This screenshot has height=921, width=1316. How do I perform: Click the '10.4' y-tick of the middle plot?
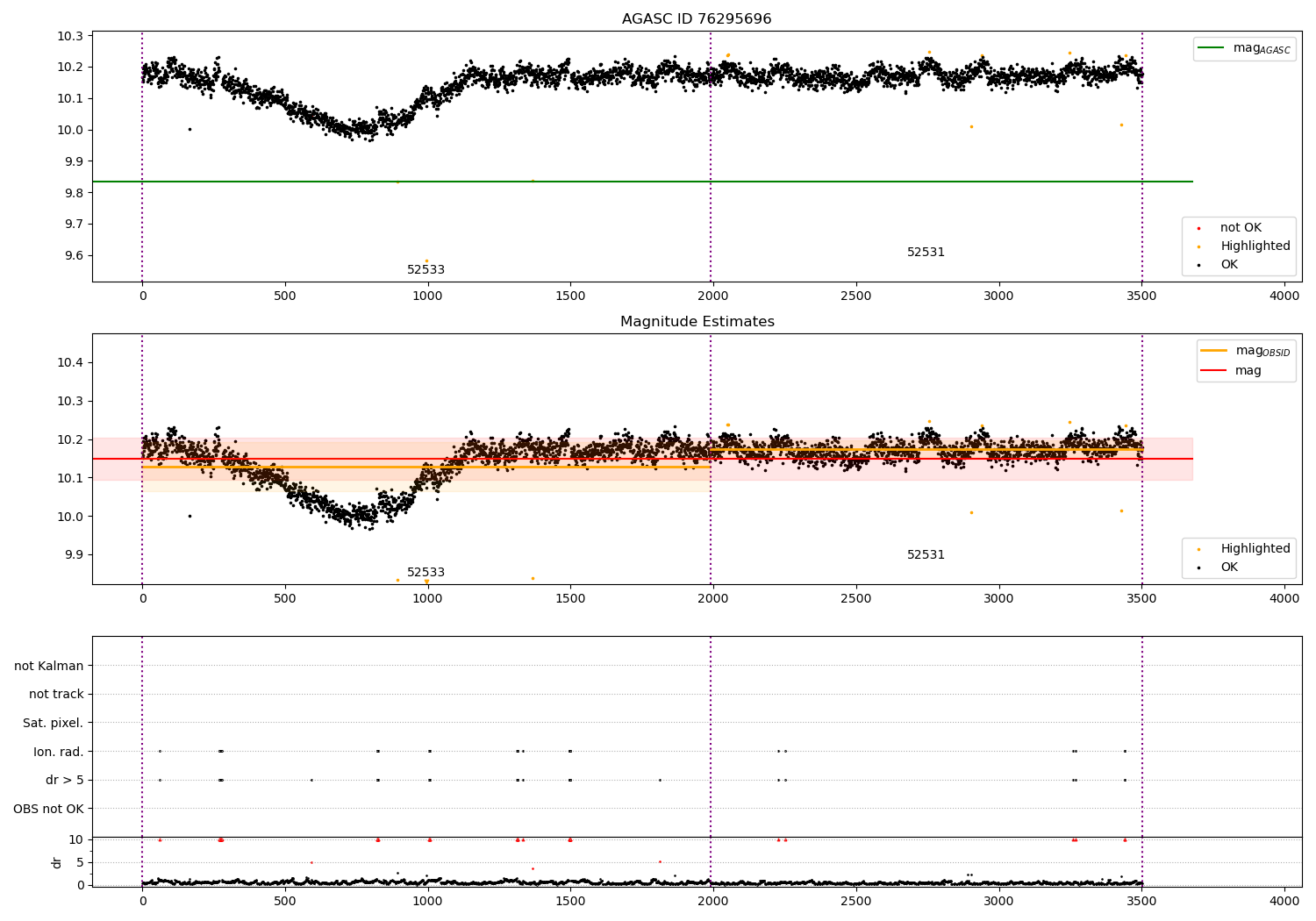pos(69,363)
